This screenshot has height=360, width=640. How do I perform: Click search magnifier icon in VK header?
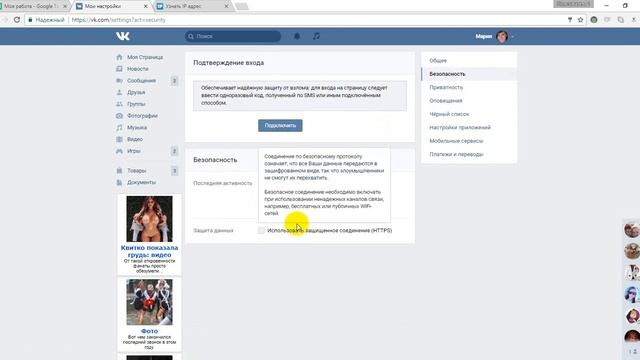[x=191, y=36]
